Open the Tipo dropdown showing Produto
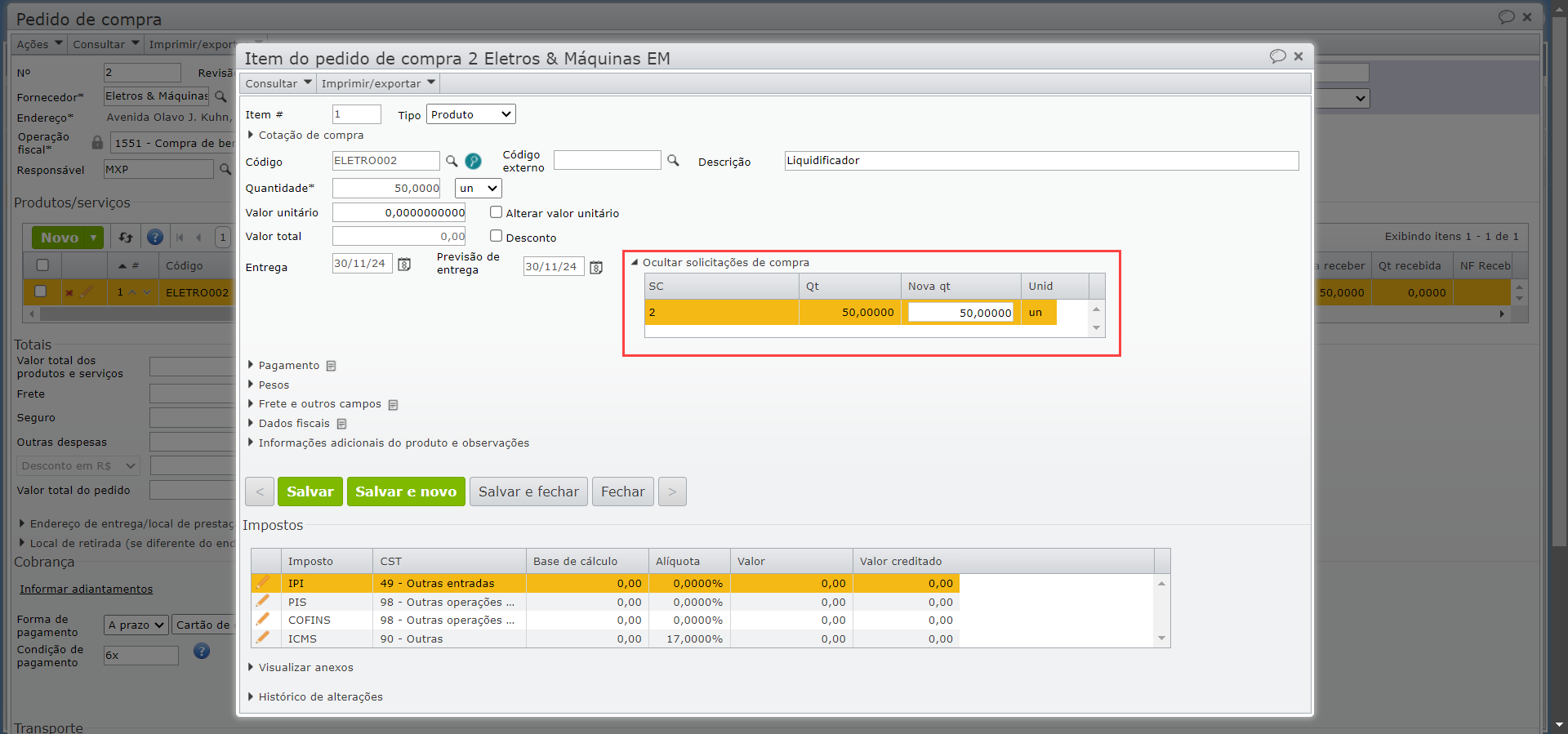The image size is (1568, 734). [471, 114]
